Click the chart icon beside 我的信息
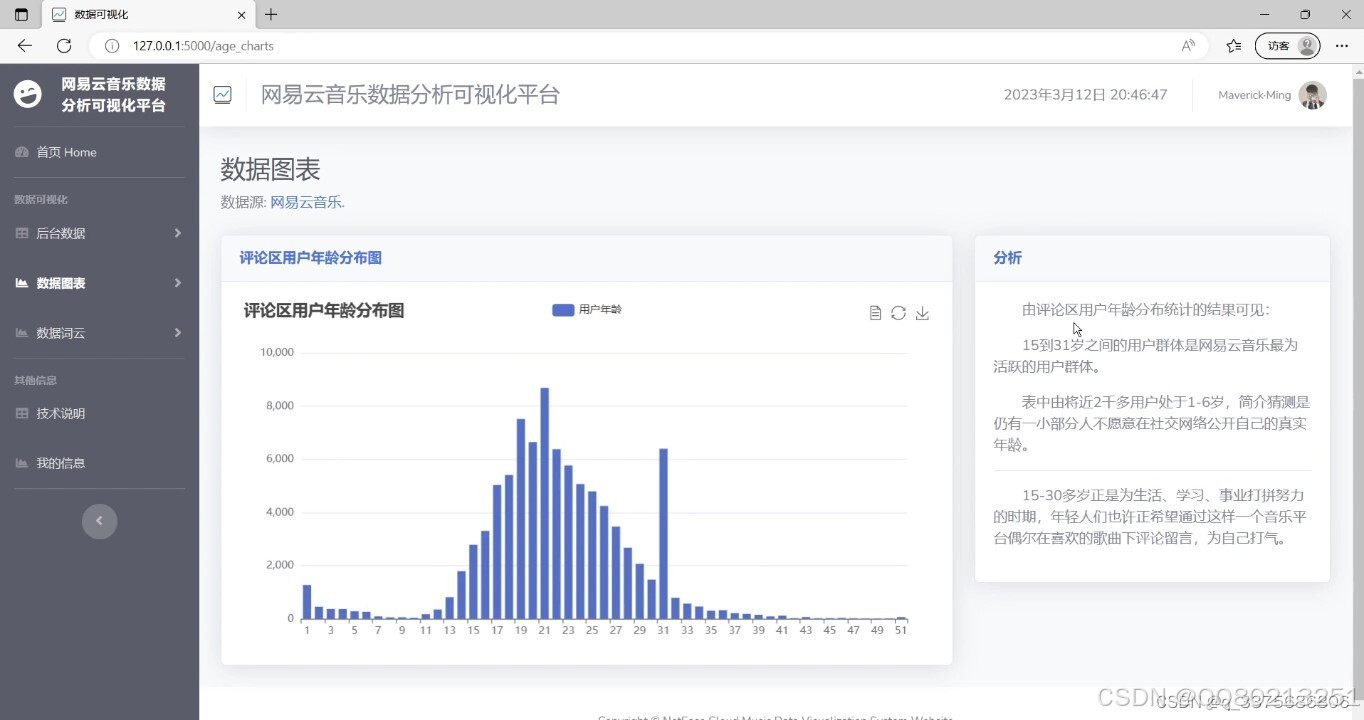1364x720 pixels. click(x=20, y=462)
